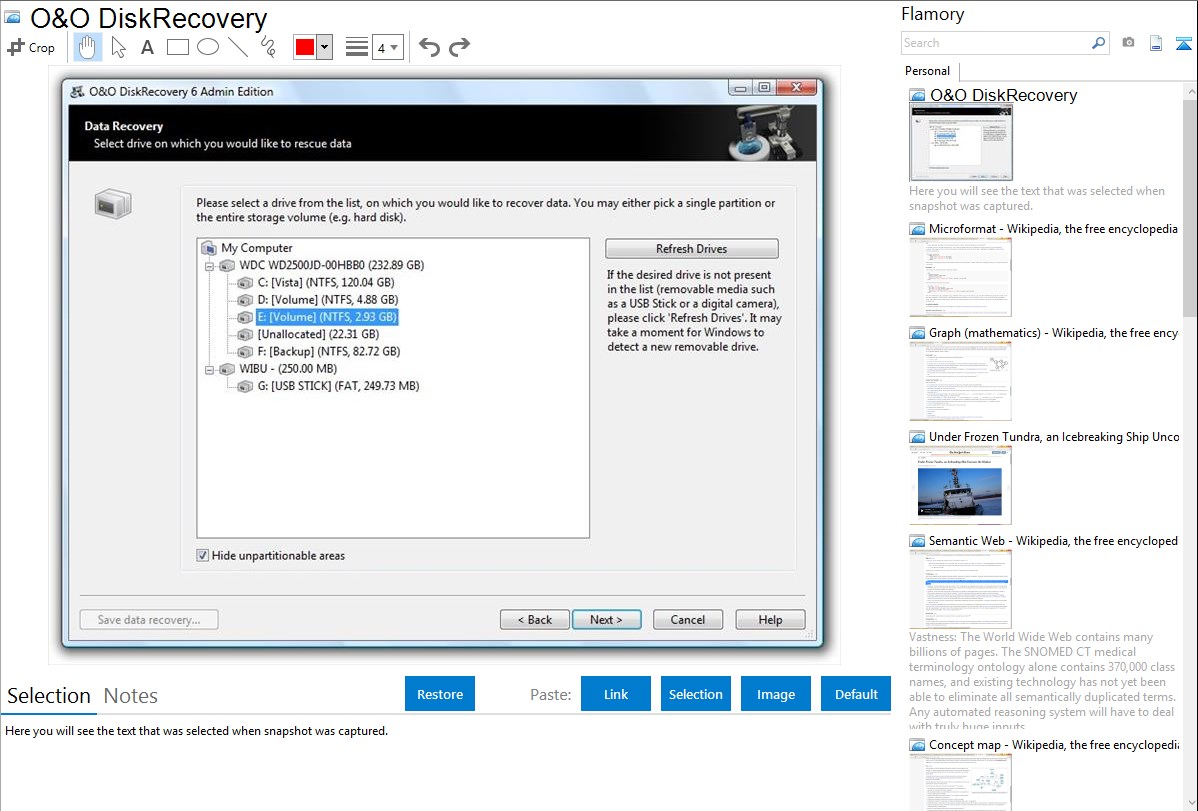Select WIBU - (250.00 MB) device
1198x811 pixels.
pos(288,368)
